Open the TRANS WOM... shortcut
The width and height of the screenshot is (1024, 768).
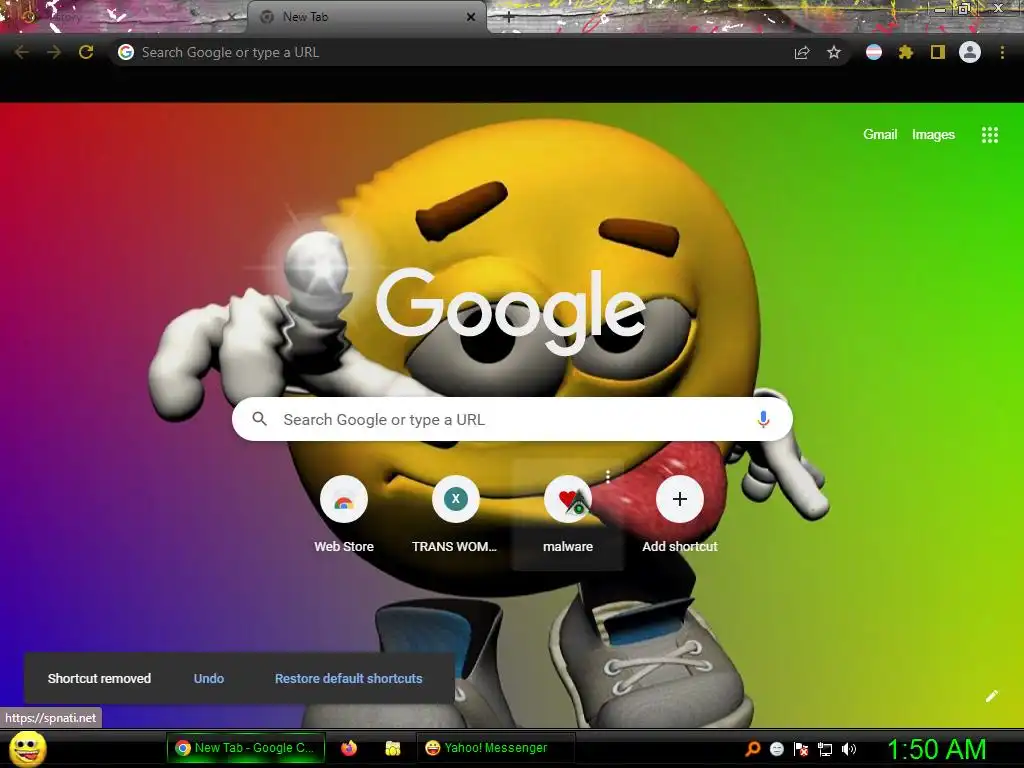455,515
